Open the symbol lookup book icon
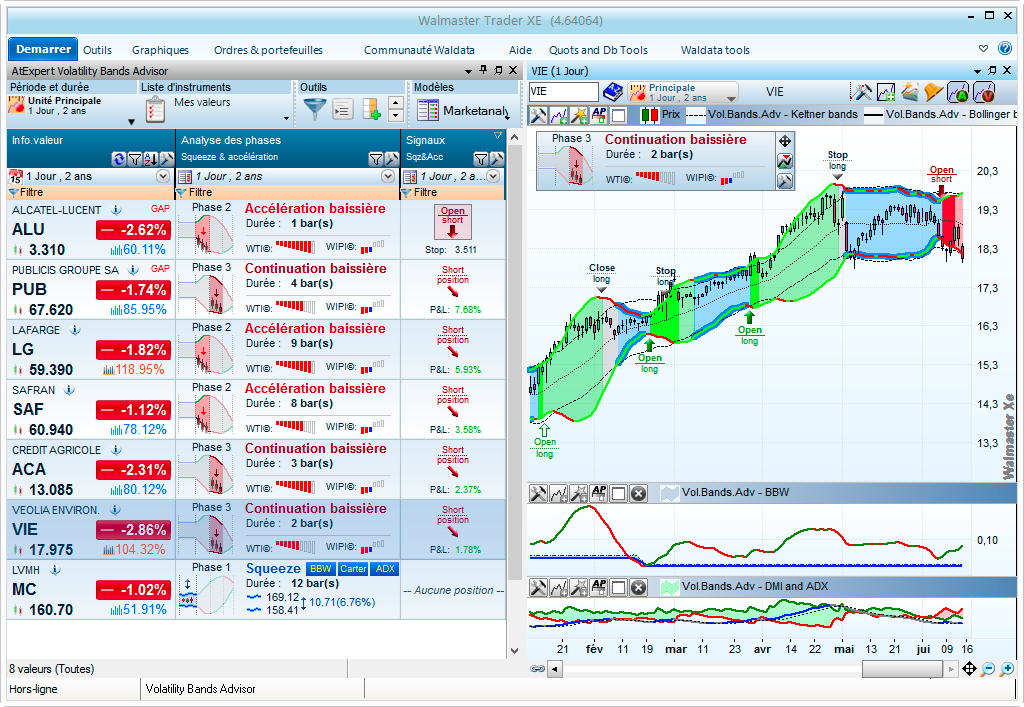 pyautogui.click(x=613, y=92)
